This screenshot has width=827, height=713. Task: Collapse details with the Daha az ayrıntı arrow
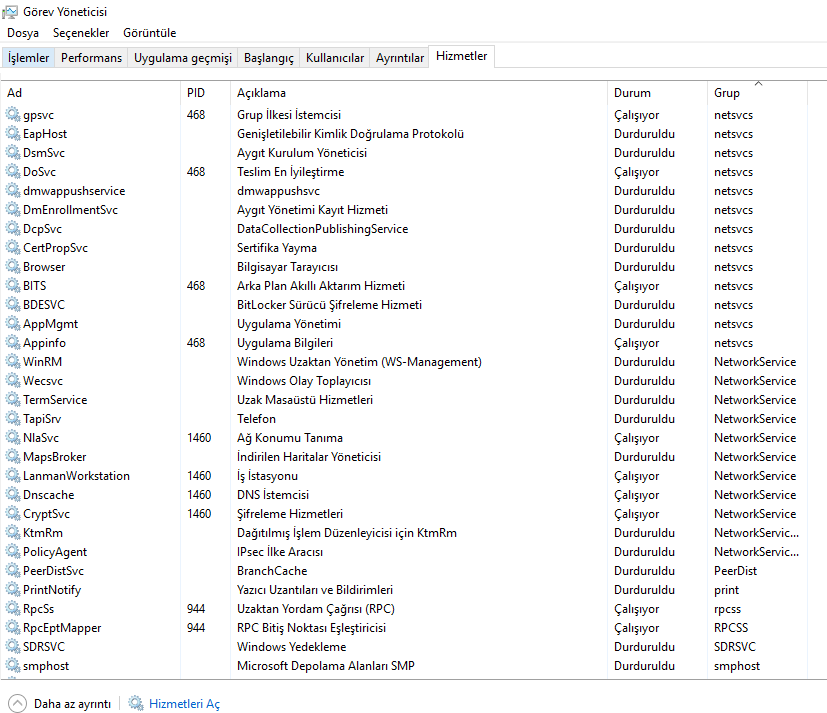[x=17, y=703]
